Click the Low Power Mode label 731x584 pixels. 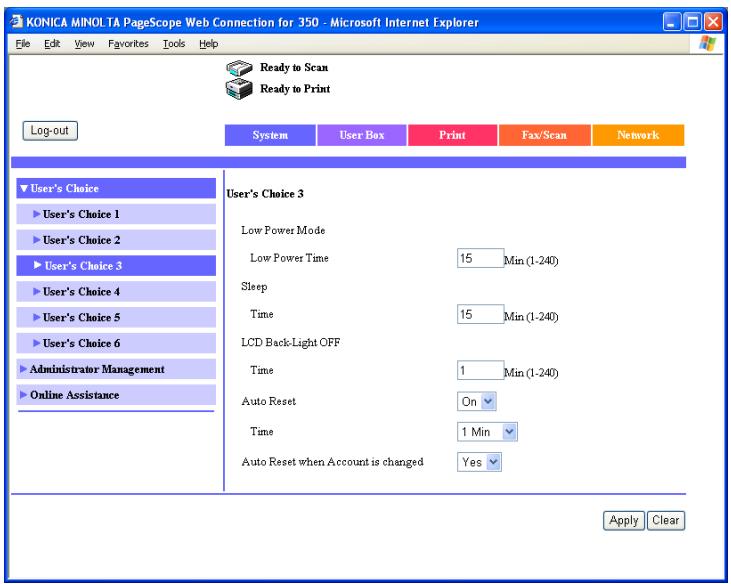point(283,230)
